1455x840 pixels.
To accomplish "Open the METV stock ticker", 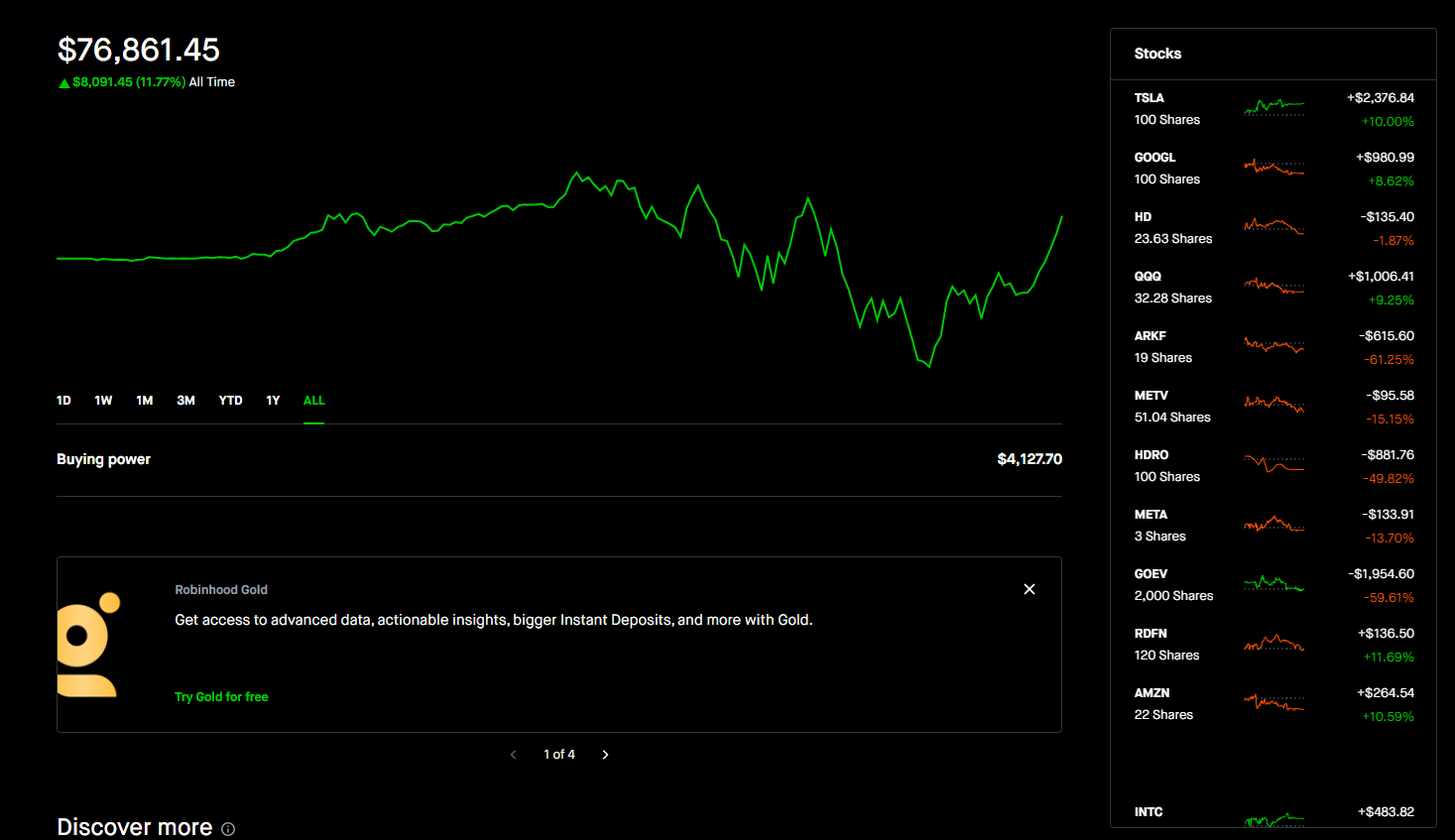I will pos(1152,396).
